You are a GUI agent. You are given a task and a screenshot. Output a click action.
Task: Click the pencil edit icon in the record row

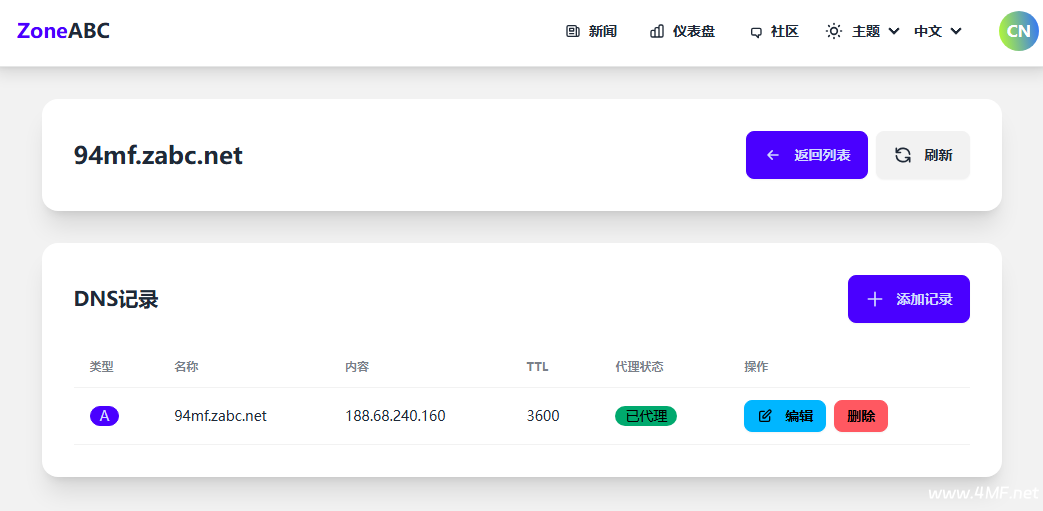[x=766, y=416]
